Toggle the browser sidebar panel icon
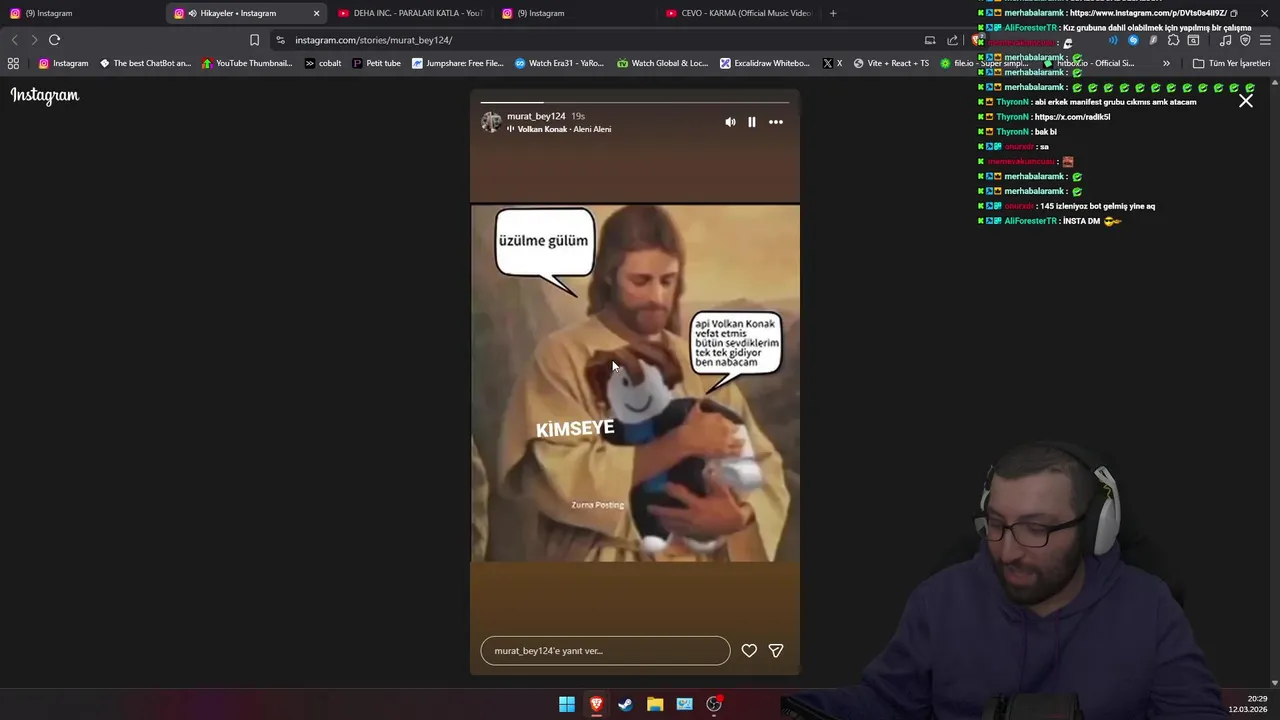1280x720 pixels. click(x=1193, y=40)
